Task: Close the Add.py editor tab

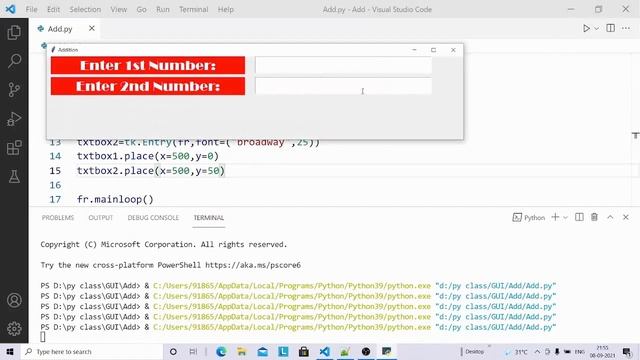Action: coord(92,28)
